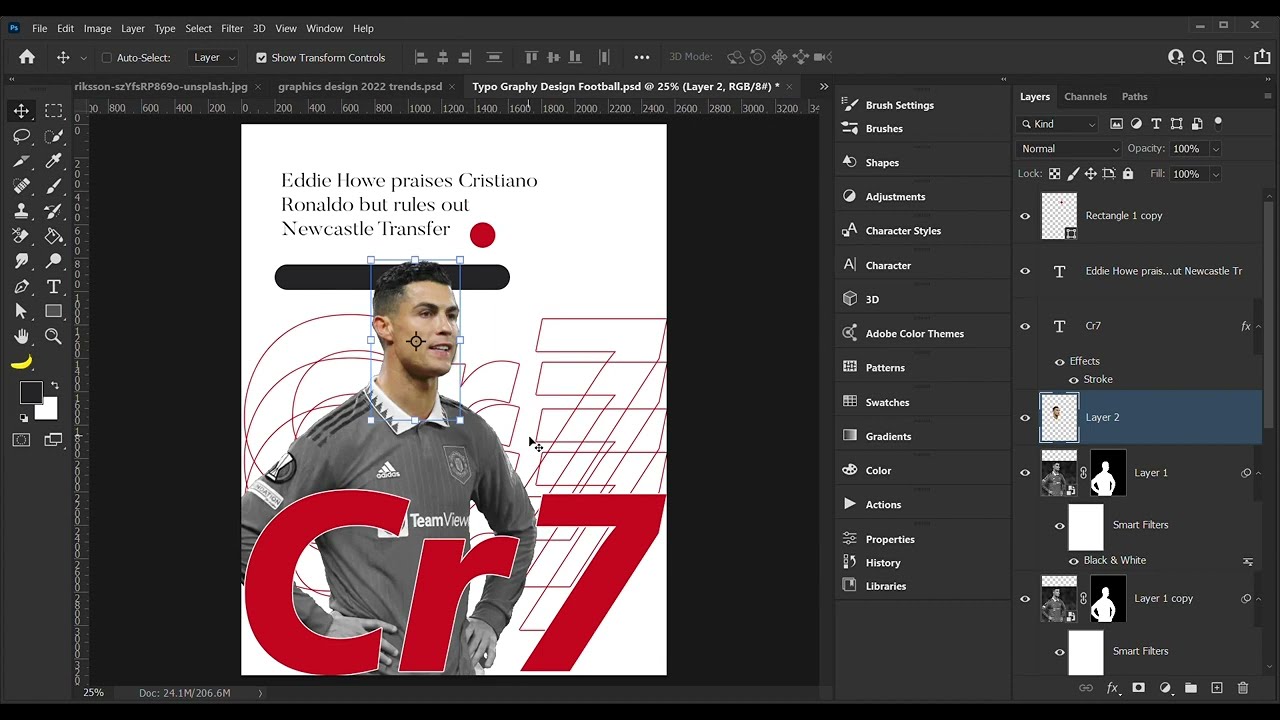The height and width of the screenshot is (720, 1280).
Task: Toggle visibility of Layer 2
Action: tap(1025, 418)
